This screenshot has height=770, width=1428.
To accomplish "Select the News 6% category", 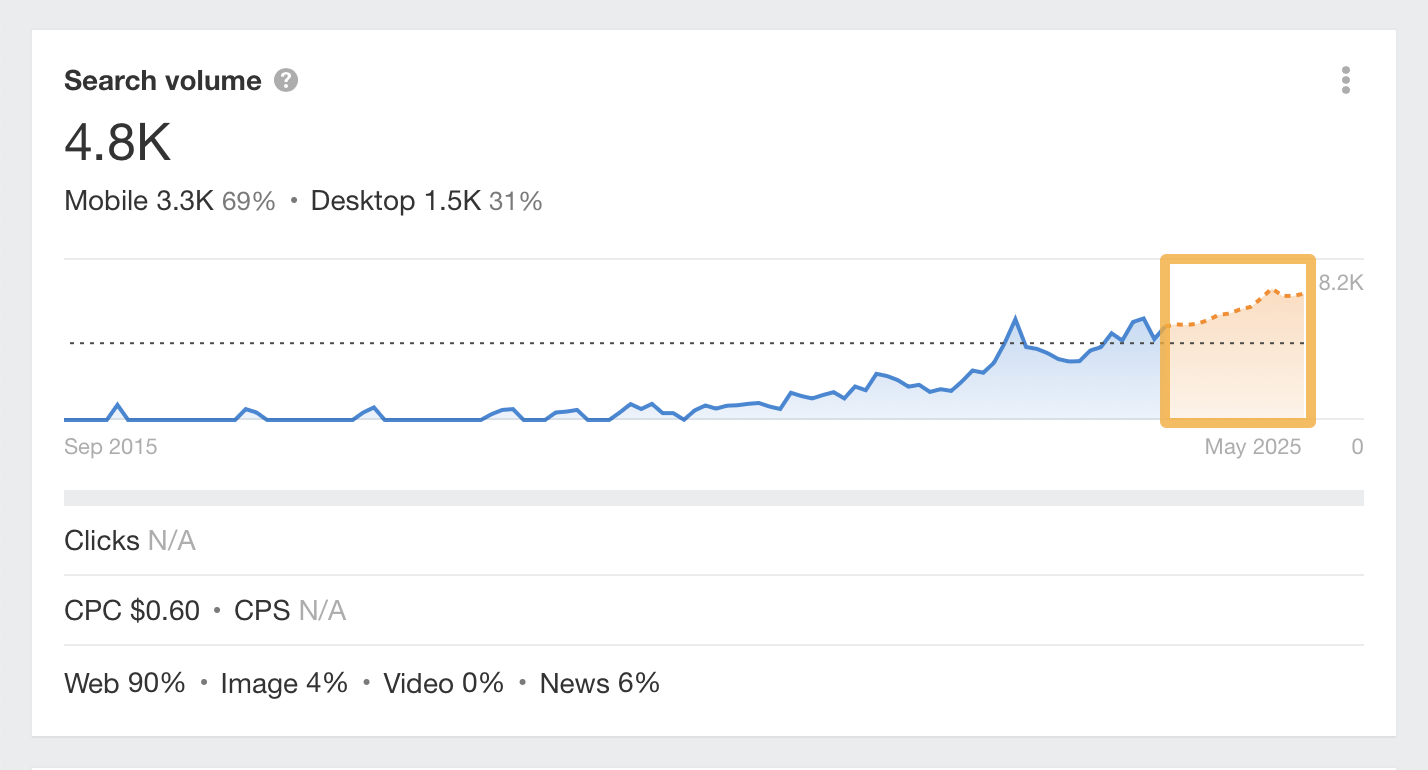I will 600,683.
